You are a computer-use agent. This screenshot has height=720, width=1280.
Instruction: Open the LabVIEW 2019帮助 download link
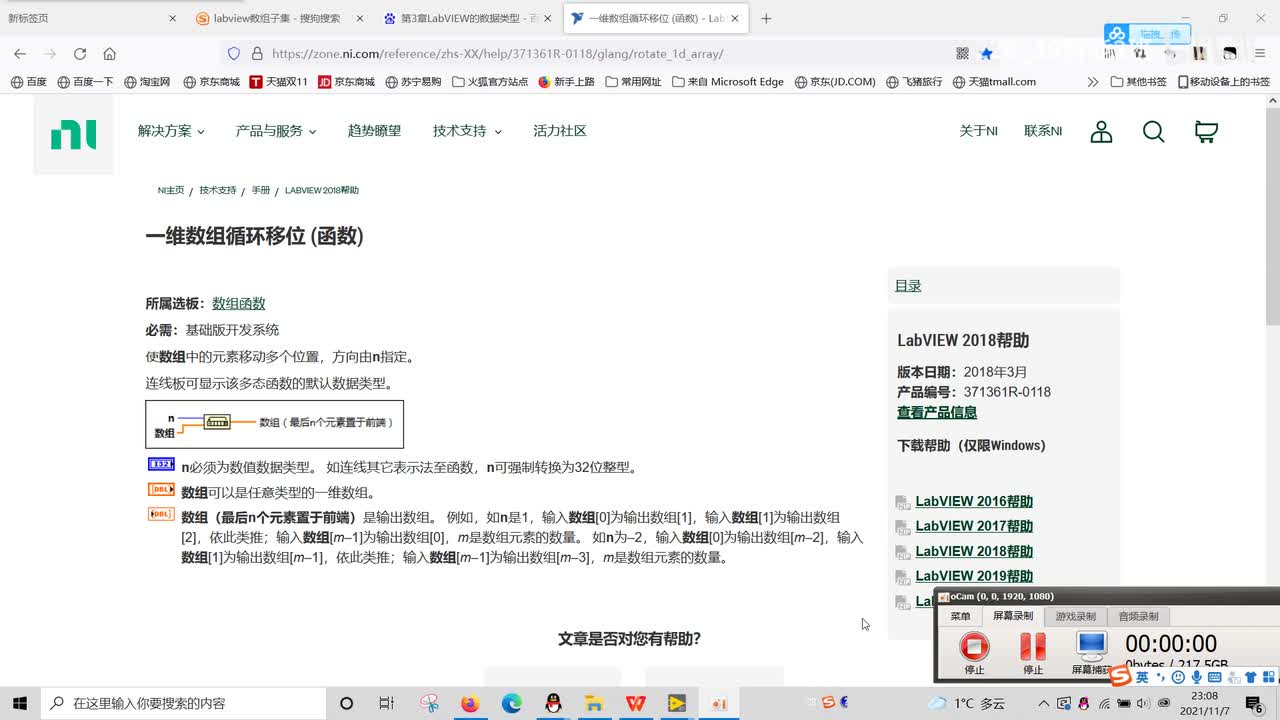tap(974, 576)
